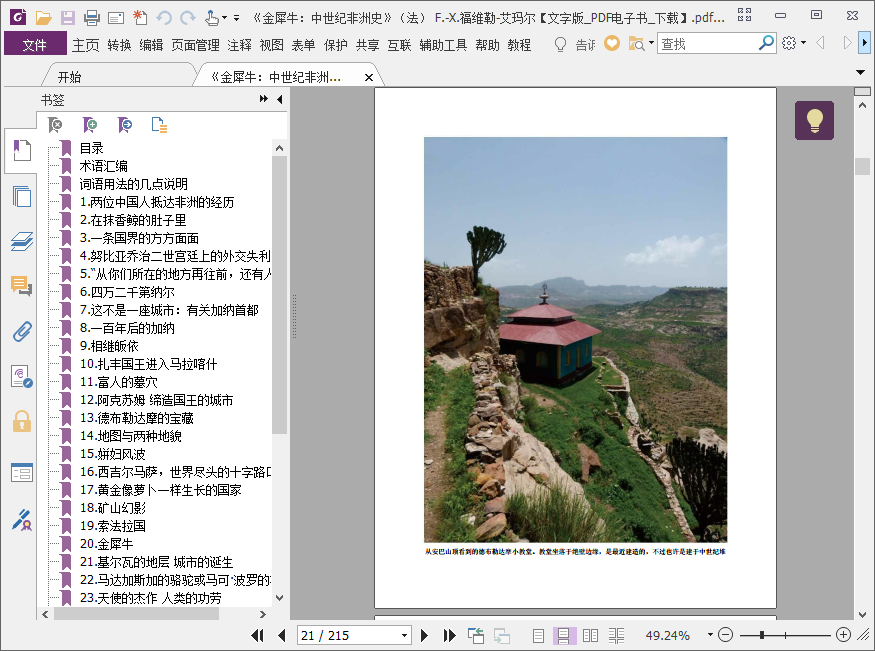Open the quick access customize dropdown arrow
Image resolution: width=875 pixels, height=651 pixels.
pyautogui.click(x=237, y=18)
